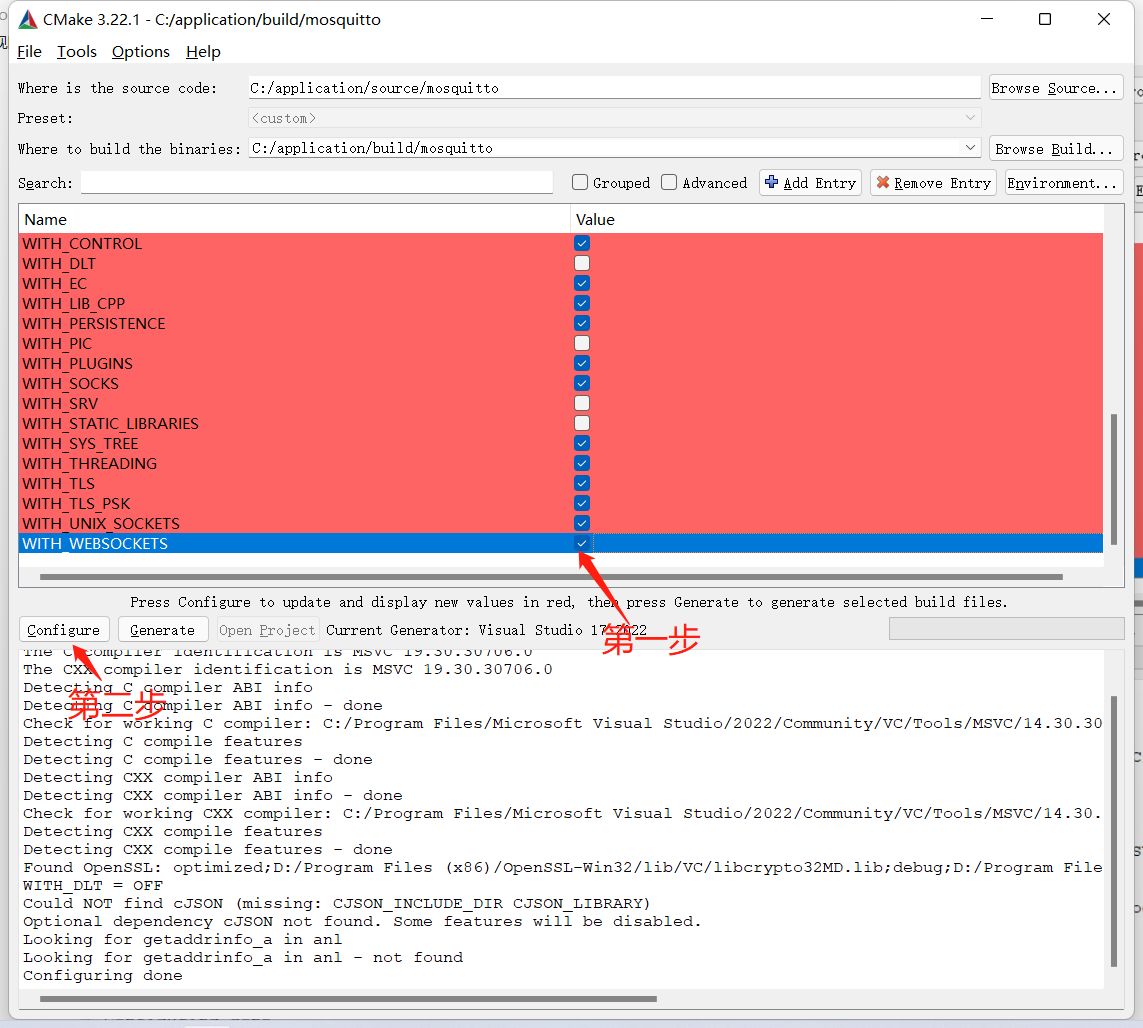Click the Open Project button
This screenshot has width=1143, height=1028.
click(x=267, y=630)
